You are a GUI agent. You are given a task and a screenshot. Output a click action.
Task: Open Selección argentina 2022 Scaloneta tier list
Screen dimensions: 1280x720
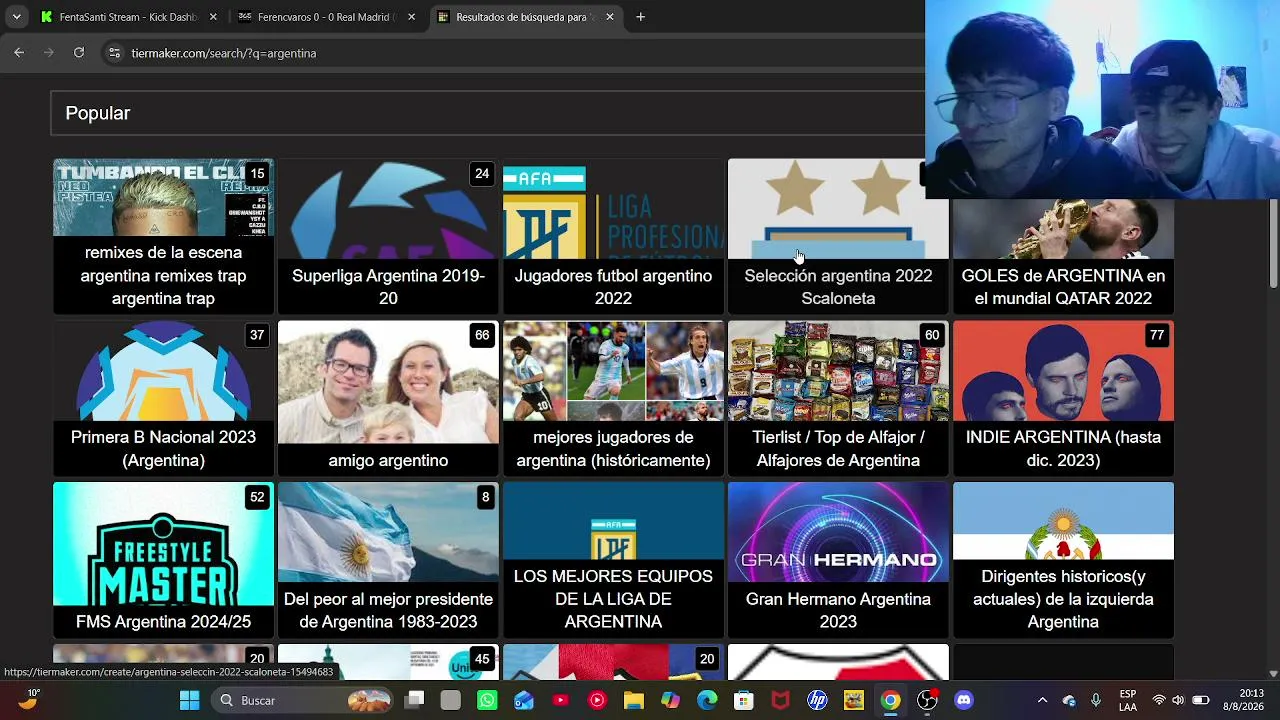tap(838, 236)
